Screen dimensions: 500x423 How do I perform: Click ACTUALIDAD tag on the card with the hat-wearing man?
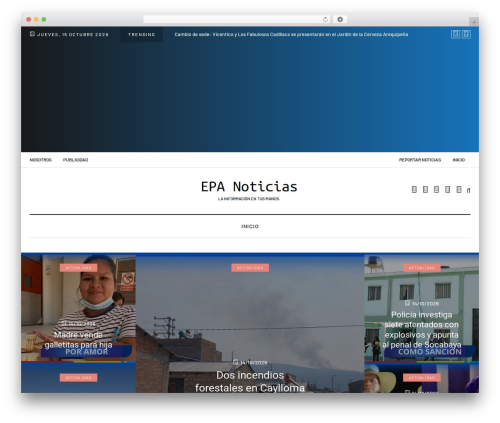tap(422, 378)
